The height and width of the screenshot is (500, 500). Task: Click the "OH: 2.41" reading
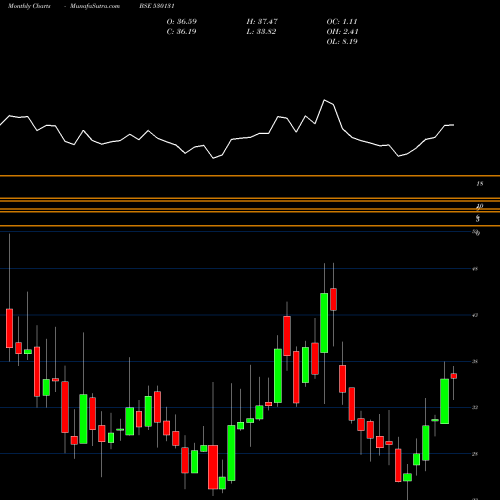342,32
